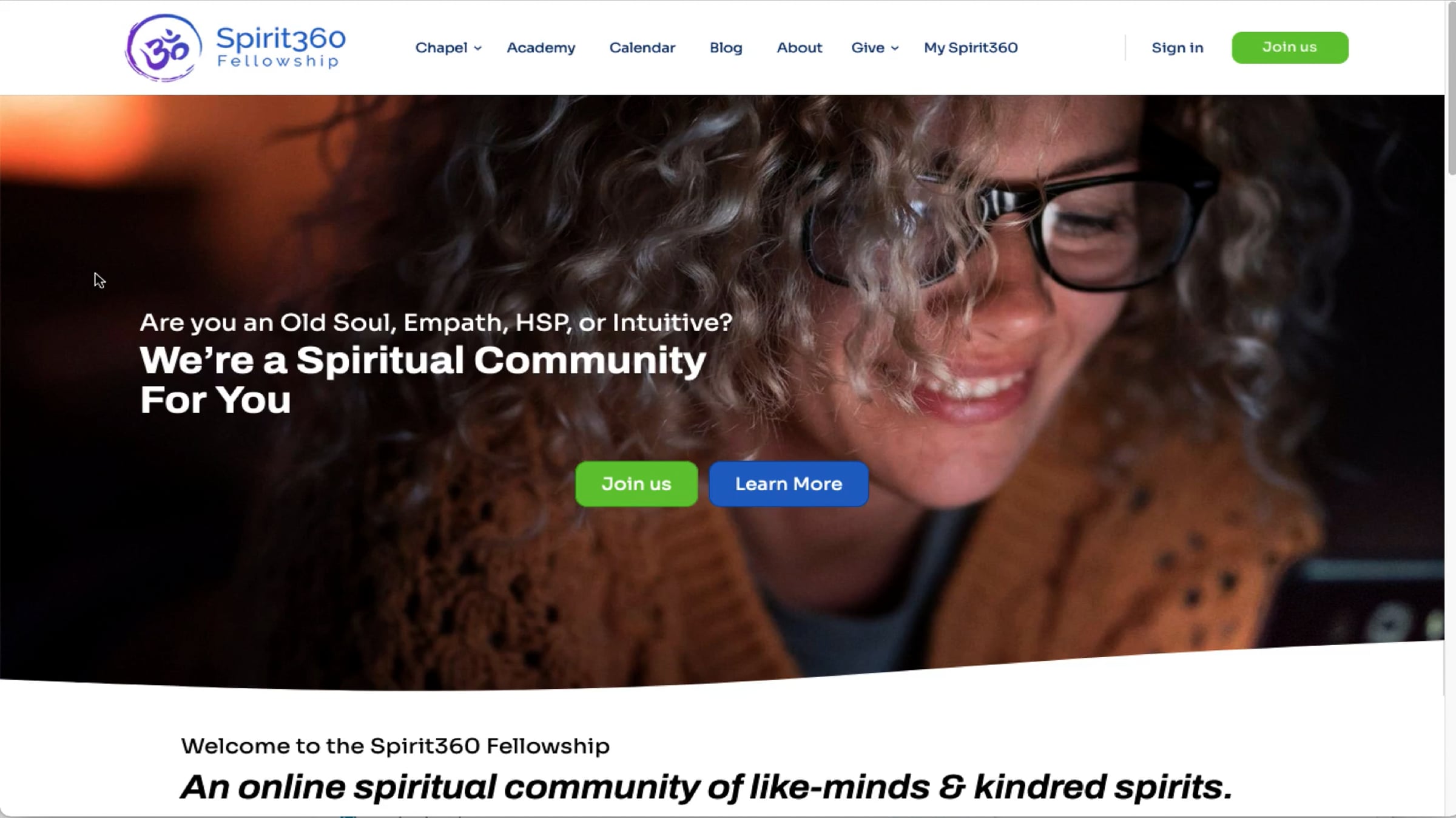Open the Give menu item

click(868, 47)
